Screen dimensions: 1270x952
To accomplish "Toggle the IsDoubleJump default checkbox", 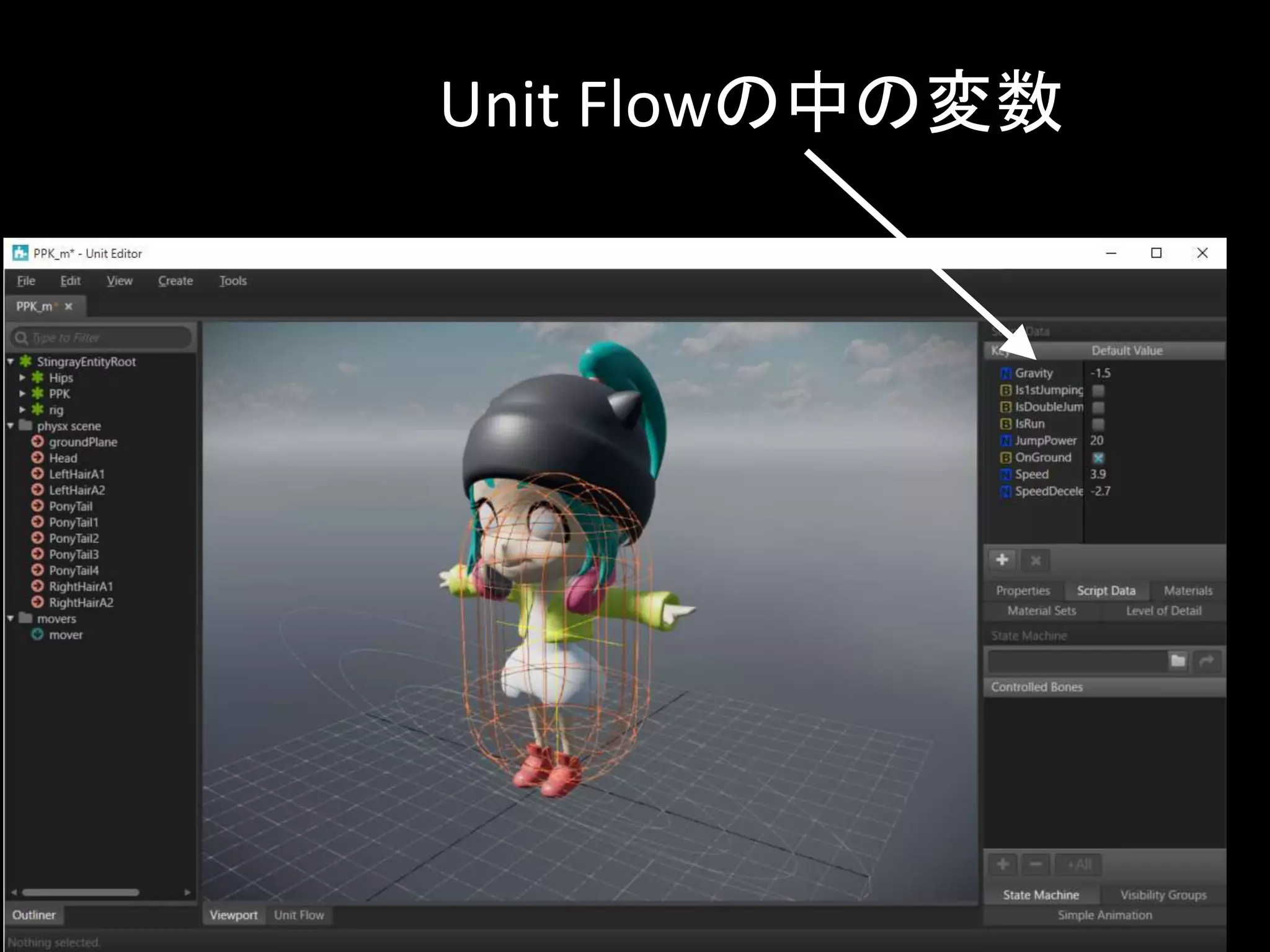I will pyautogui.click(x=1098, y=407).
